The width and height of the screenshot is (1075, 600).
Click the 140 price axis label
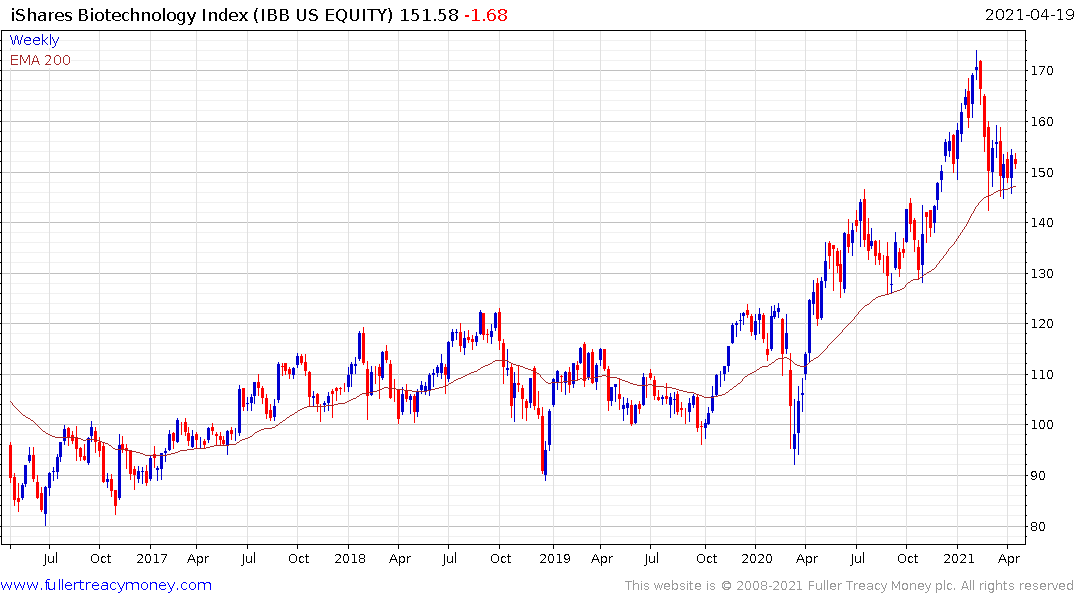pyautogui.click(x=1042, y=223)
